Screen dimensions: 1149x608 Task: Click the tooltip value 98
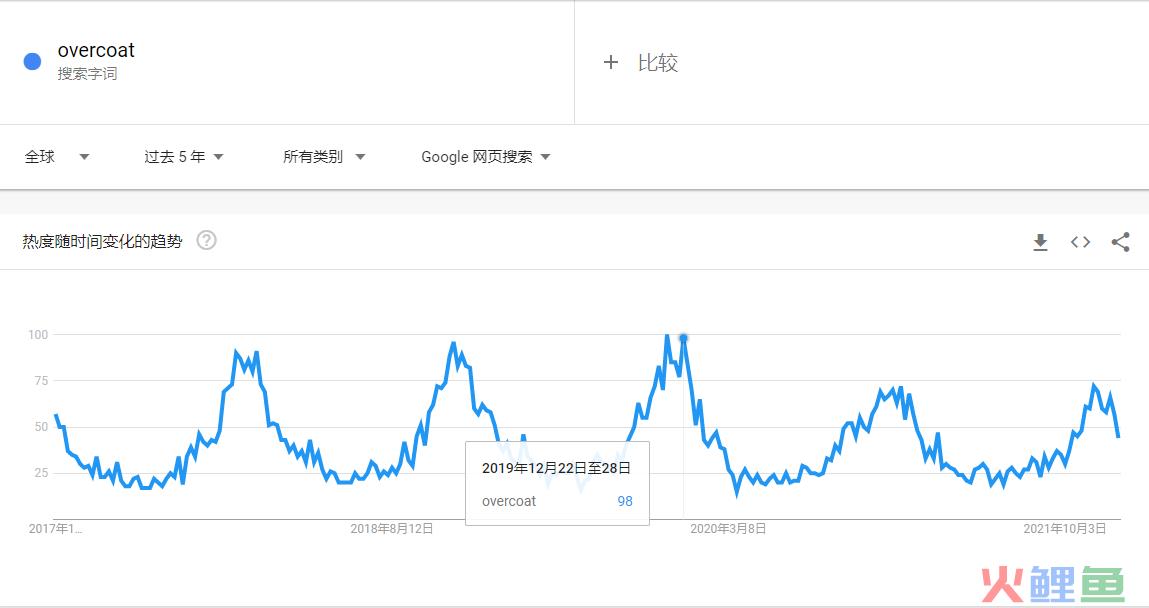[624, 501]
